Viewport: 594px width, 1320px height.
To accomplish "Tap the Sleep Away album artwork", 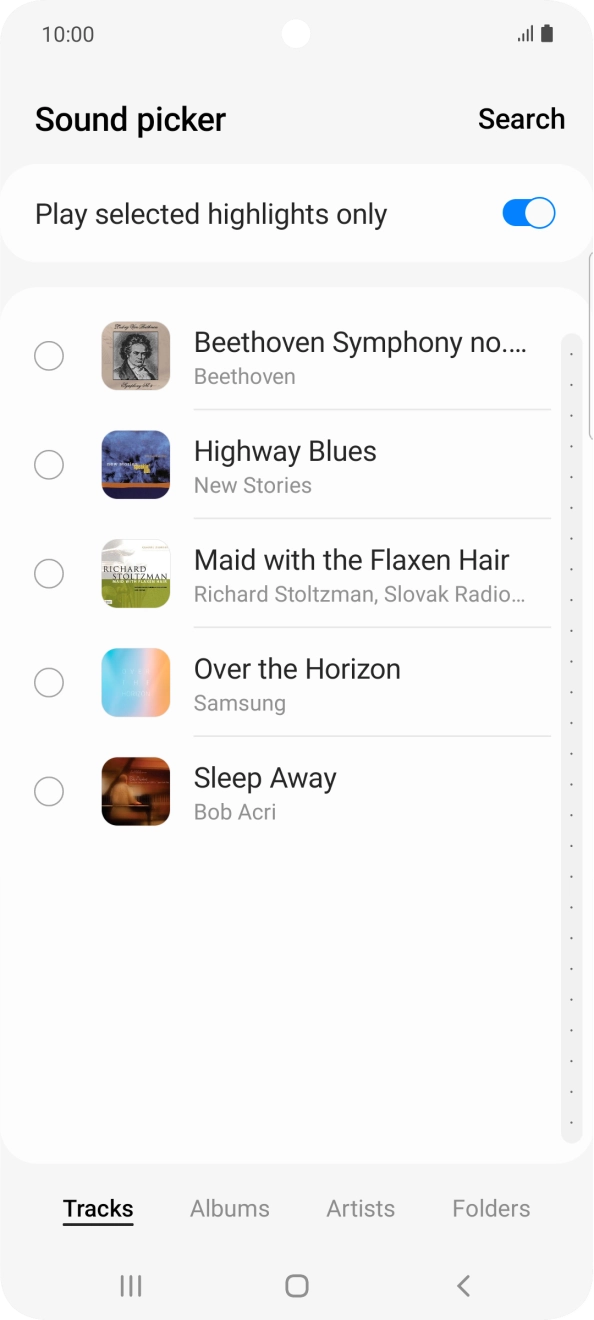I will tap(135, 791).
